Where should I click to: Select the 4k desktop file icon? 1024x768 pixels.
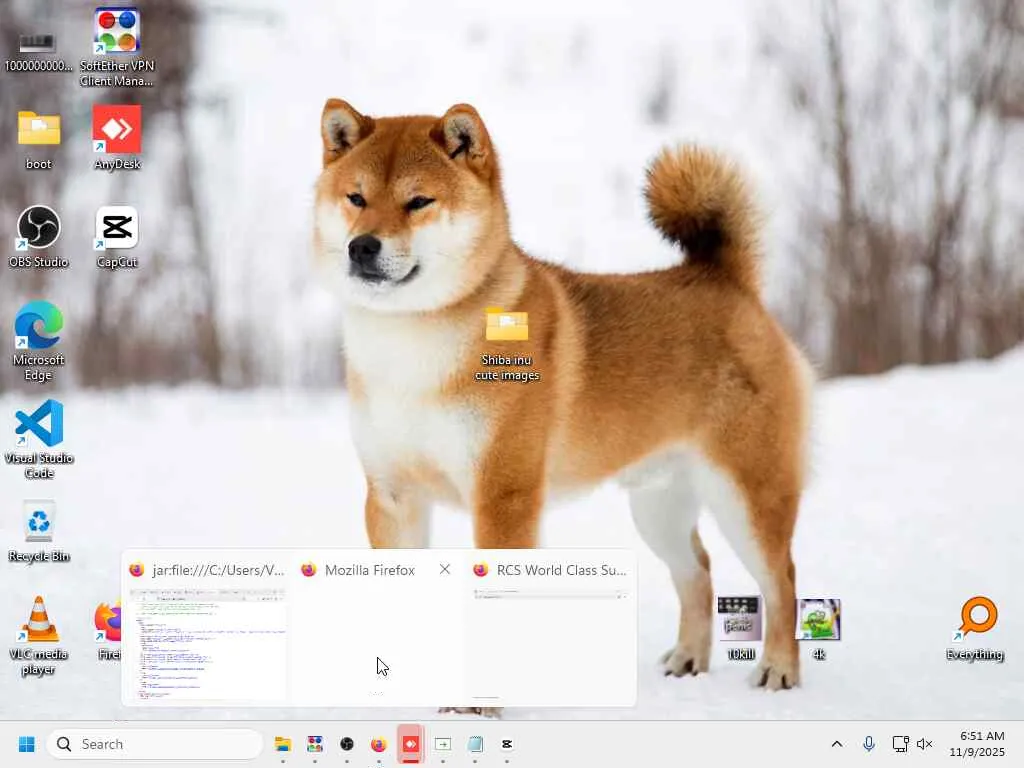818,628
